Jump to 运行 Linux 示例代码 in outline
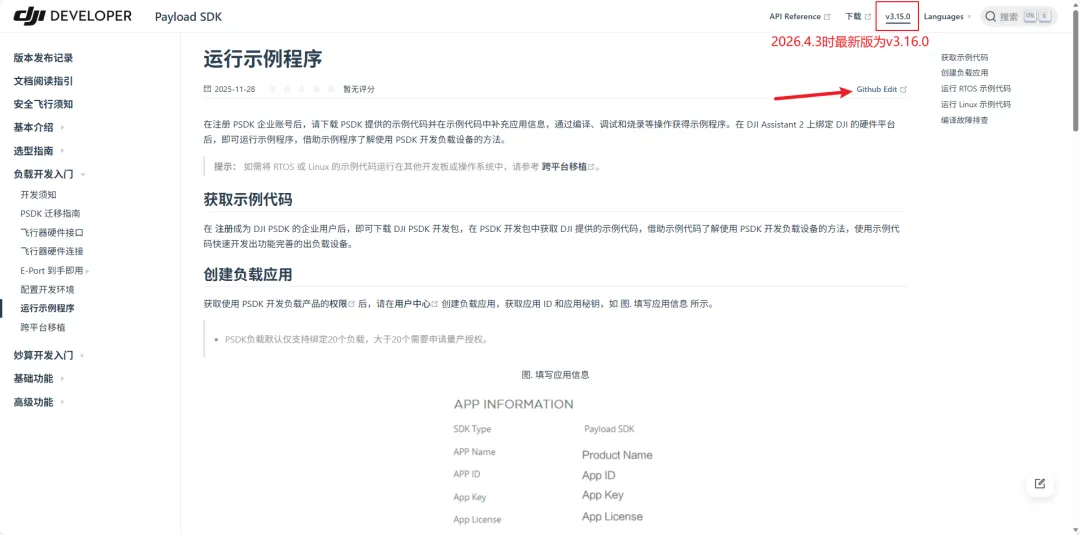Image resolution: width=1080 pixels, height=535 pixels. click(x=976, y=105)
